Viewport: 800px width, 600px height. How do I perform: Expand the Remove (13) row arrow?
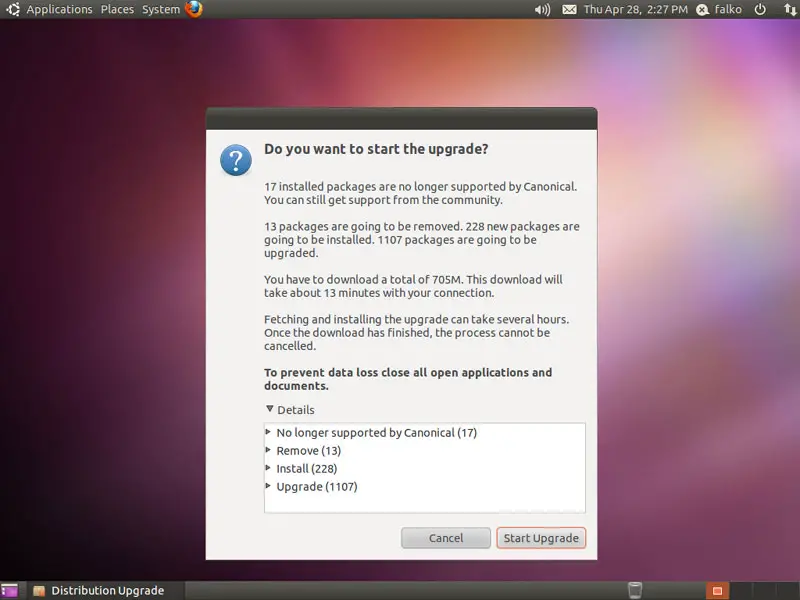(x=268, y=450)
